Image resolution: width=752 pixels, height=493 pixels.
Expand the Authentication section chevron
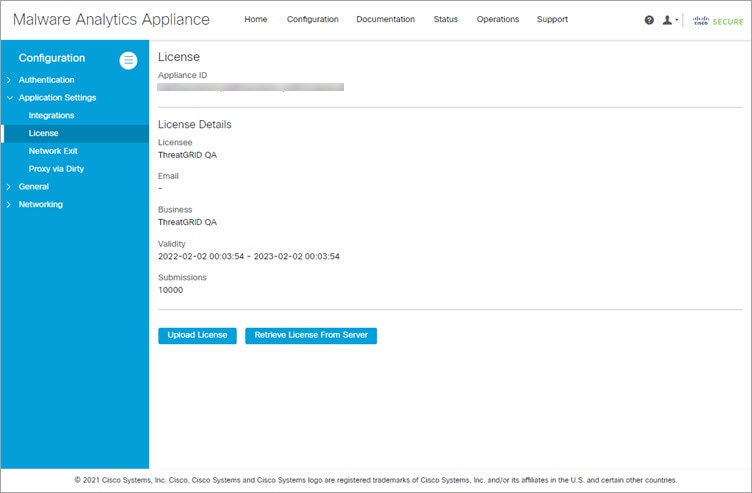click(9, 80)
